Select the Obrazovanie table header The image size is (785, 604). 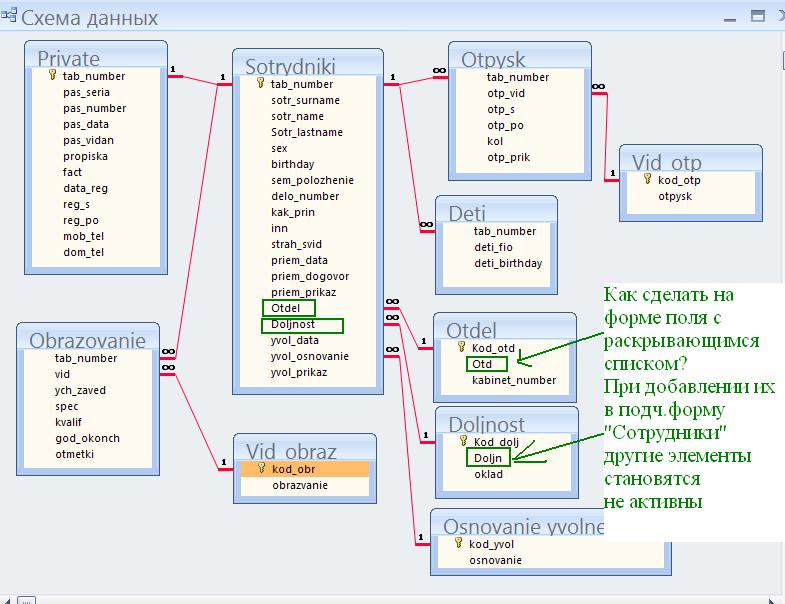click(88, 337)
